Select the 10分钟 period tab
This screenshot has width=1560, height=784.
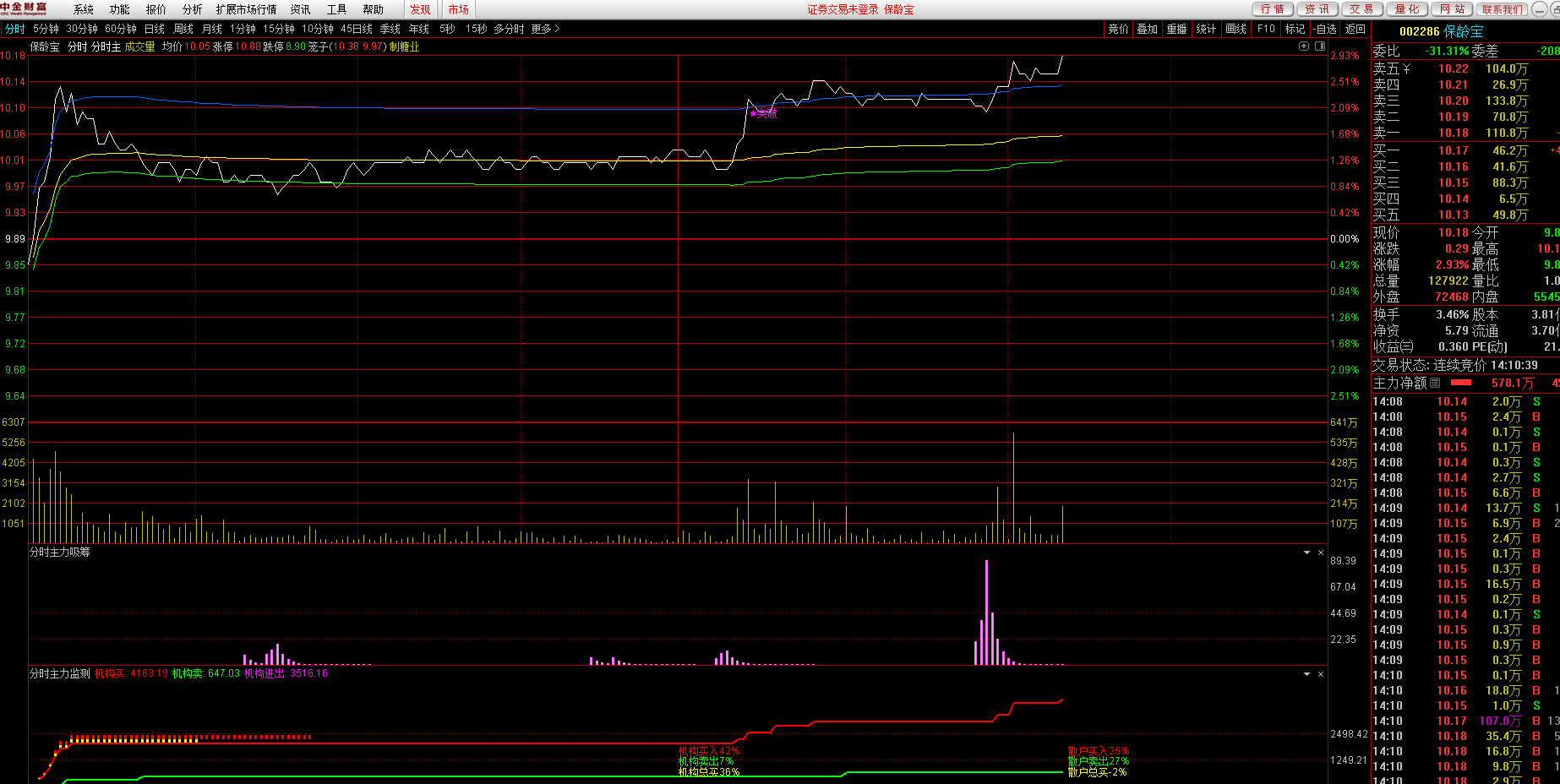[318, 29]
